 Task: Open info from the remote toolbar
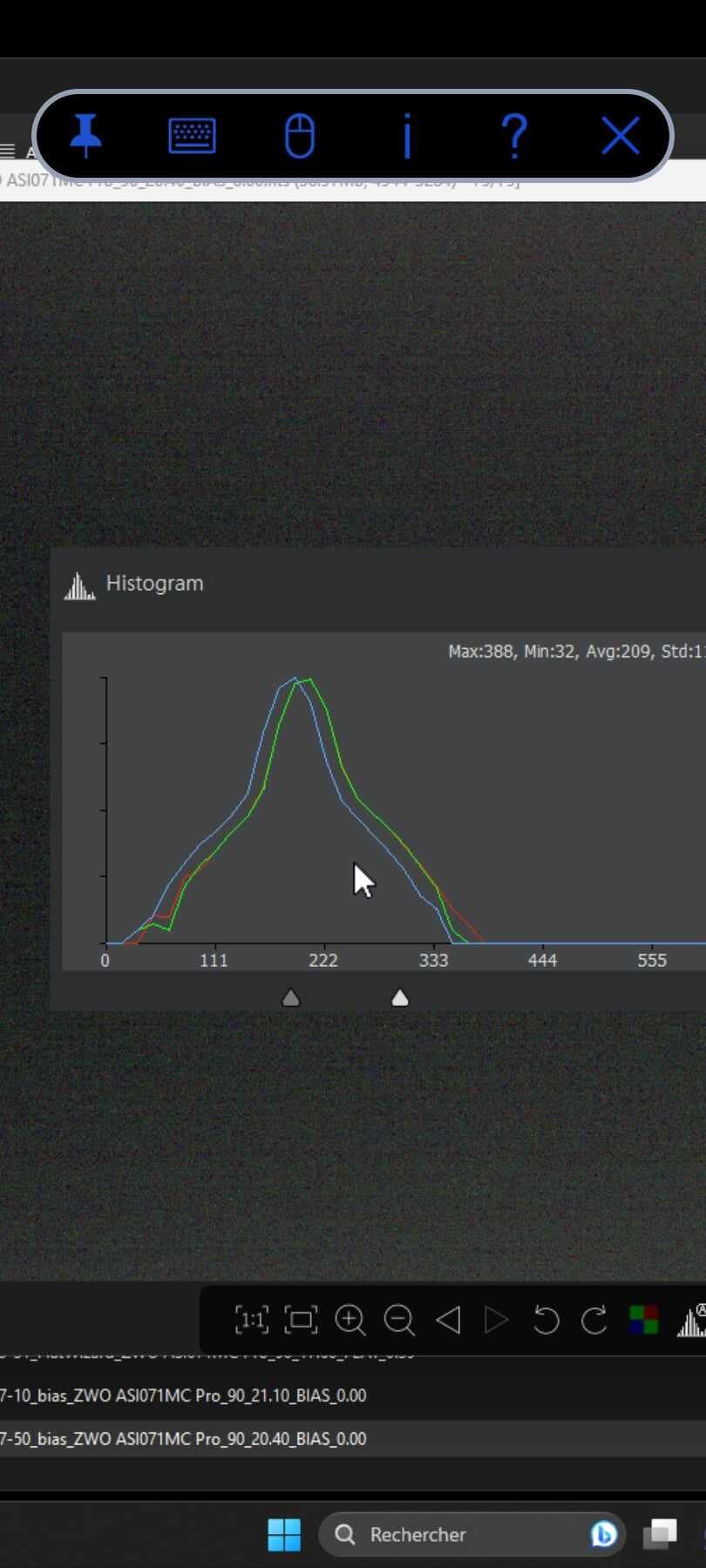407,136
